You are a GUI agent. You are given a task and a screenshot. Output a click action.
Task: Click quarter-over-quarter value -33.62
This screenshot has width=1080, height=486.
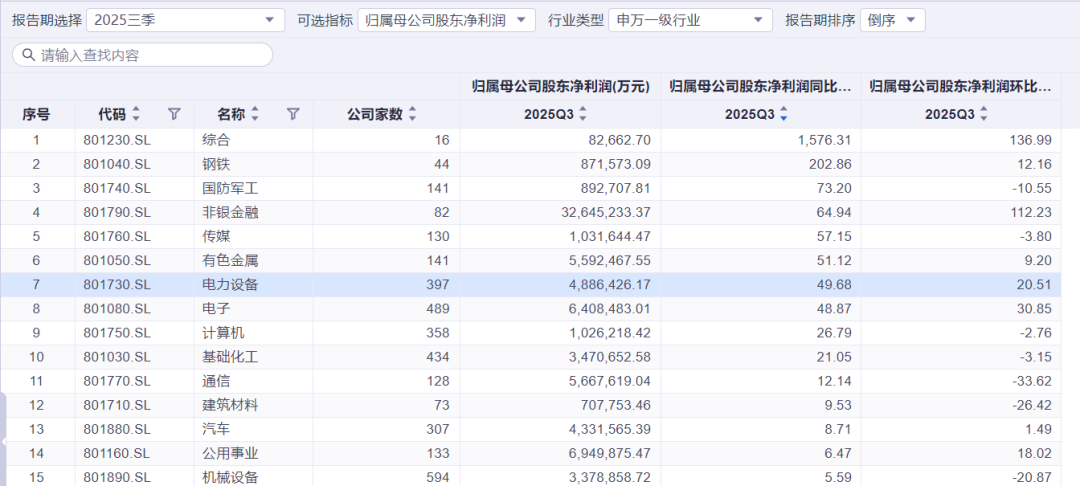pyautogui.click(x=1032, y=381)
